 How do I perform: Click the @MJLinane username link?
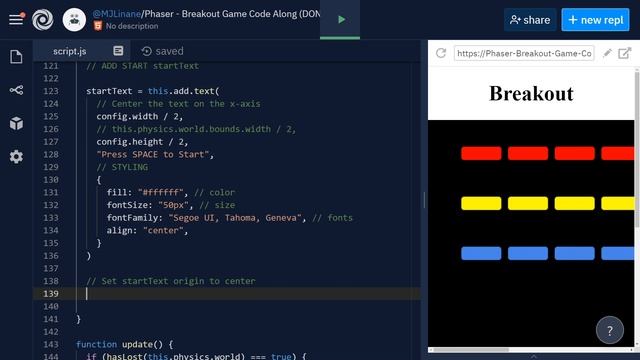pos(116,14)
